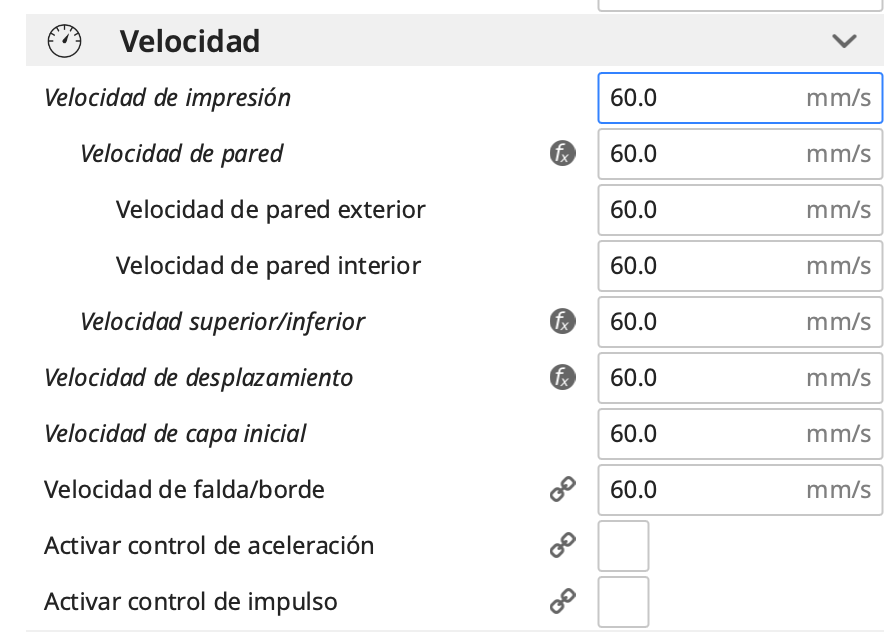
Task: Click link icon for Activar control de aceleración
Action: click(x=563, y=546)
